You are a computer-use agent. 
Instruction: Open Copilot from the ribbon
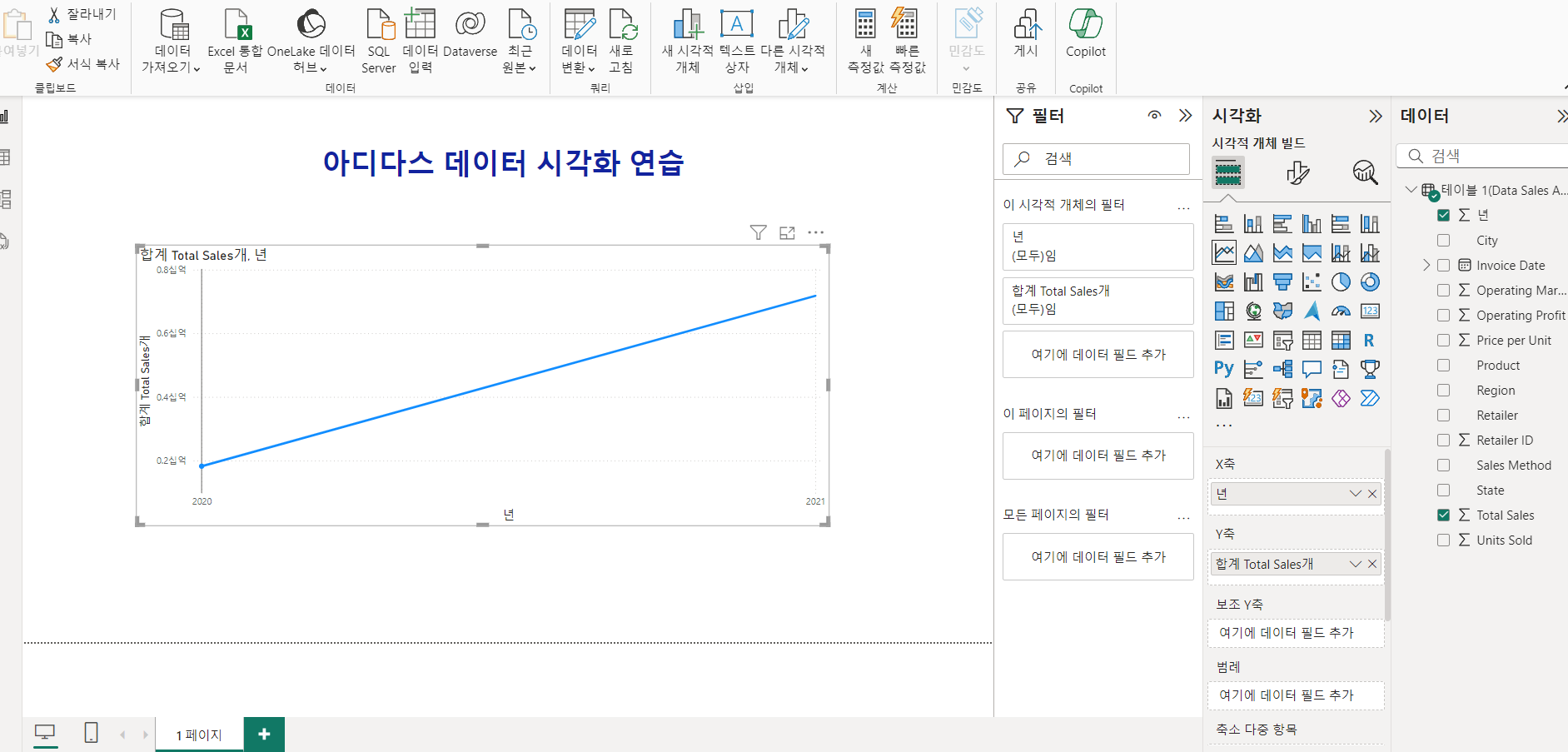coord(1086,33)
